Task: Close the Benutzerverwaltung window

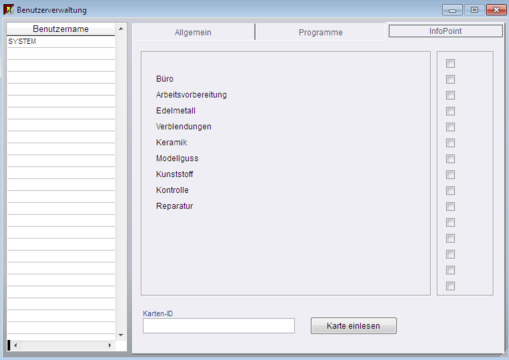Action: [496, 10]
